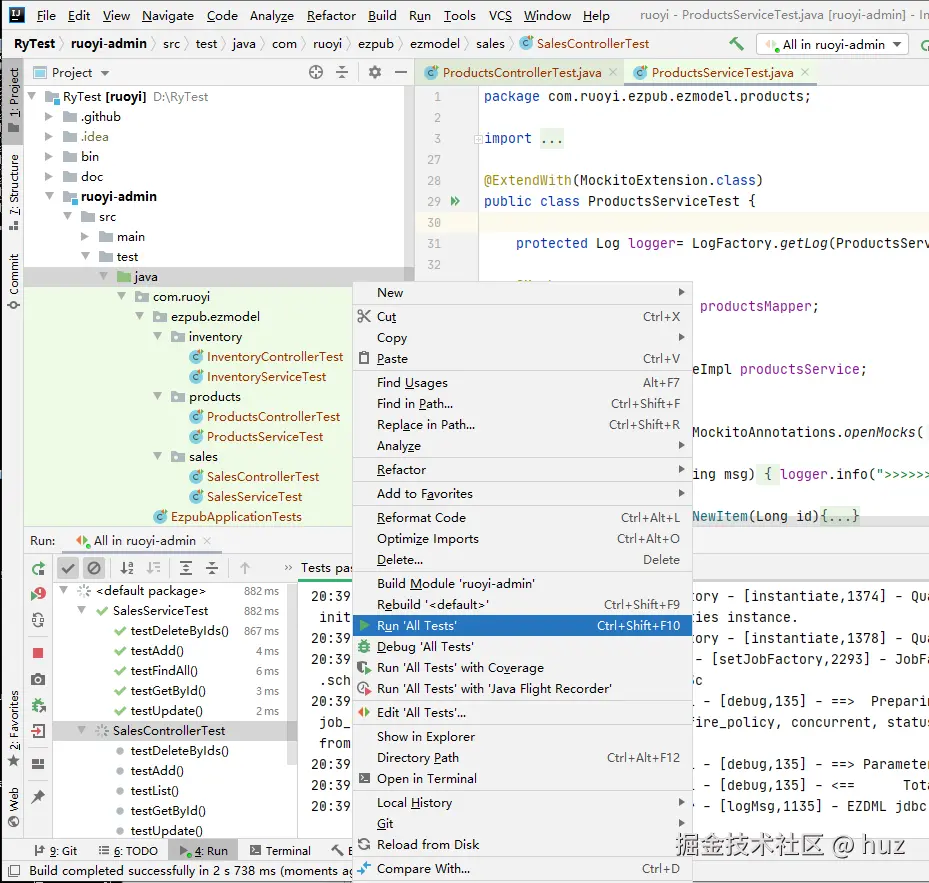Click the red Stop button in Run panel

point(38,652)
